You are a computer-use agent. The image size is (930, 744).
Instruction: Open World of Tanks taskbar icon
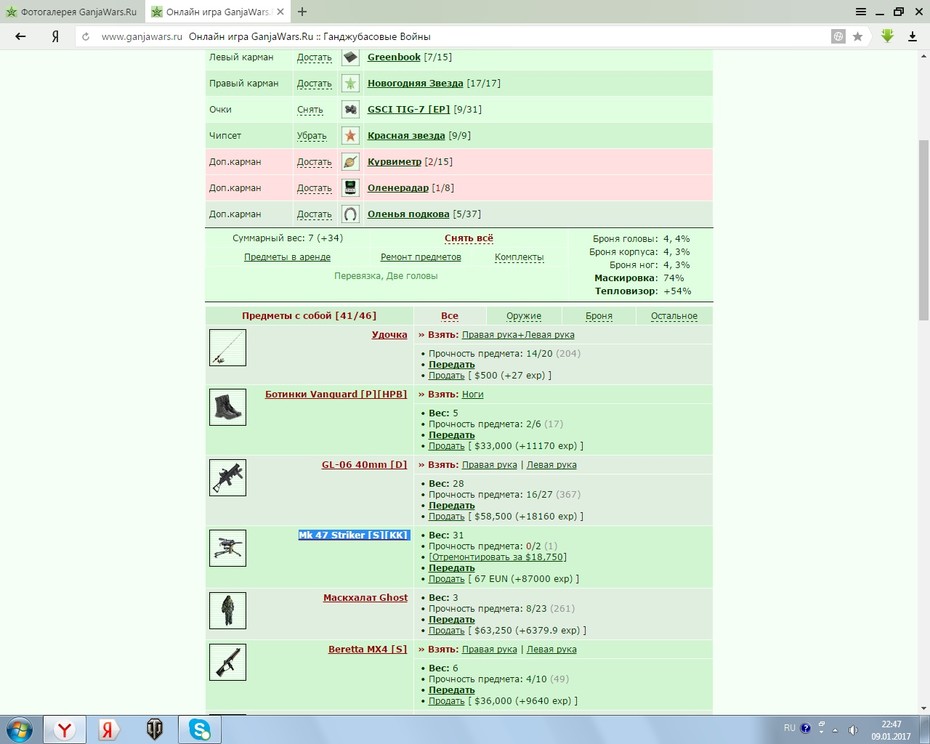(x=155, y=729)
